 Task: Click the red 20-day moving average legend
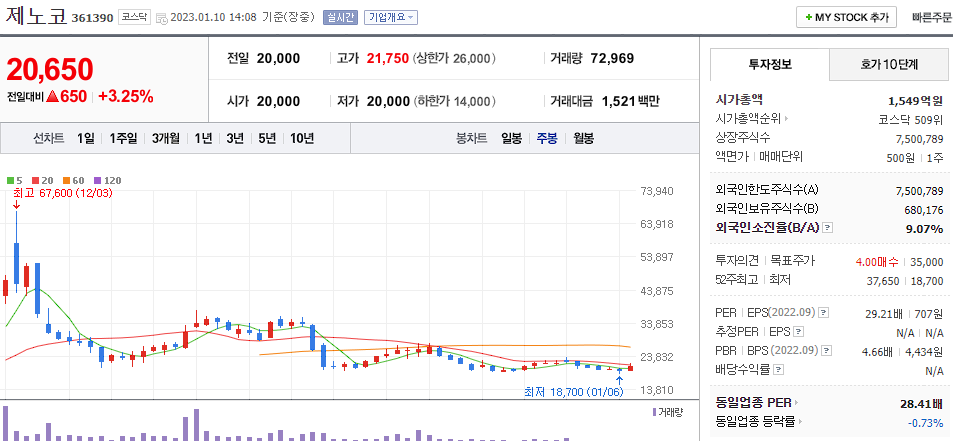pyautogui.click(x=43, y=180)
